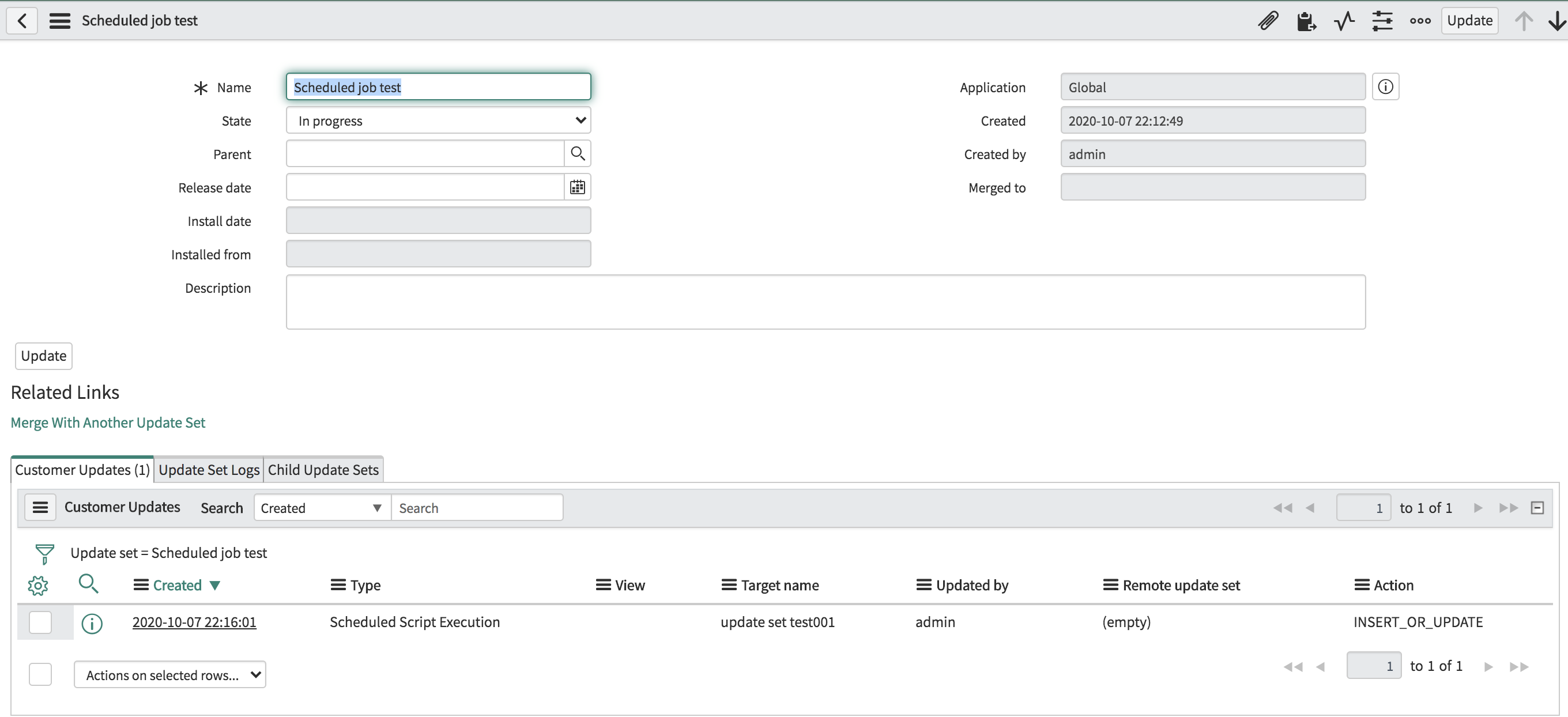The width and height of the screenshot is (1568, 717).
Task: Switch to Update Set Logs tab
Action: point(209,470)
